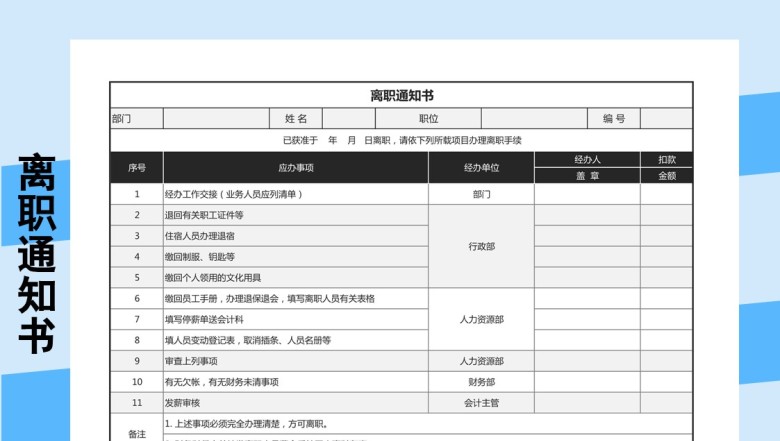The height and width of the screenshot is (441, 780).
Task: Click note 1. 上述事项必须完全办理清楚，方可离职。
Action: point(247,424)
